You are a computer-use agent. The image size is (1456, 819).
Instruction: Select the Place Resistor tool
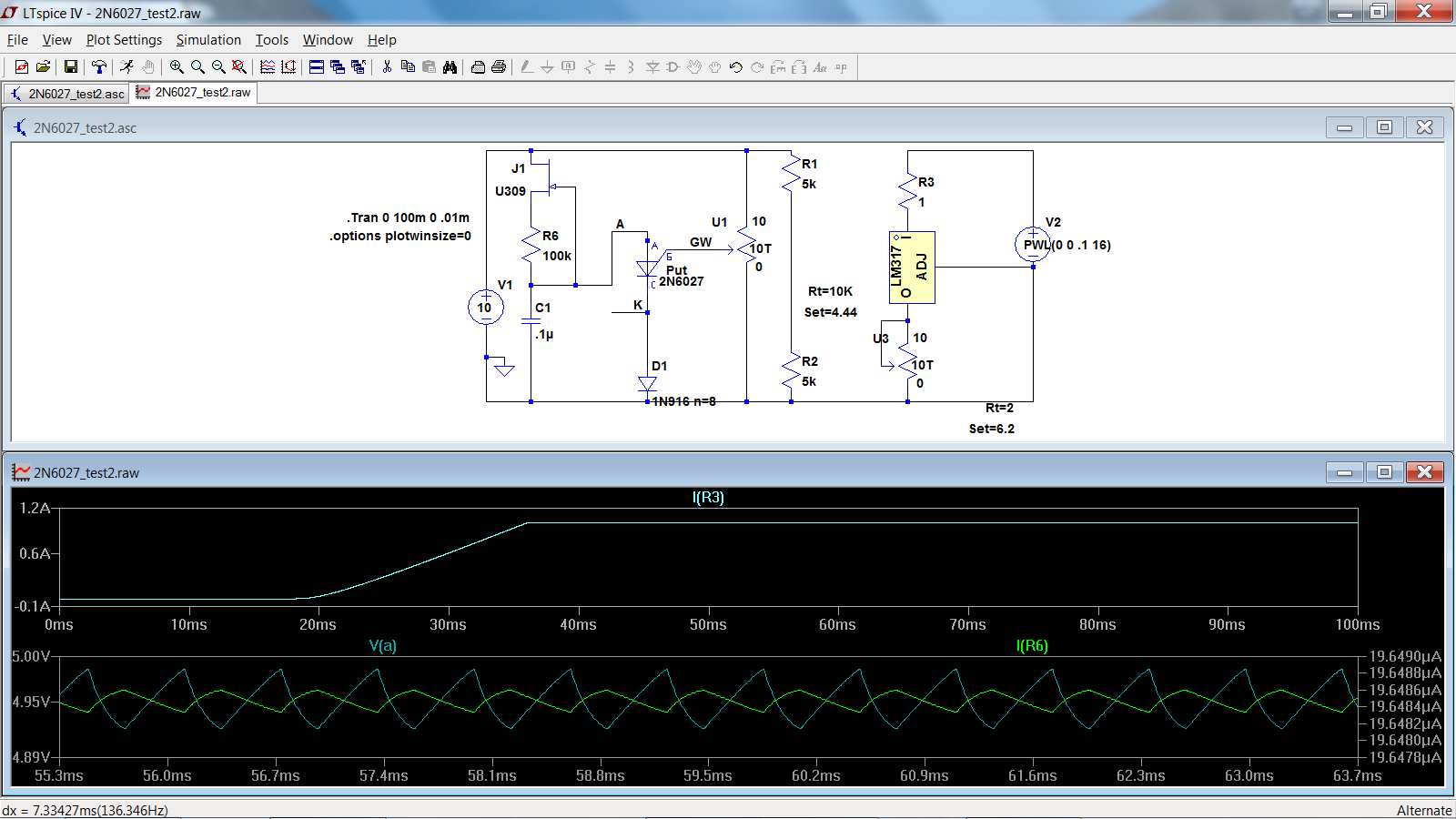click(x=589, y=67)
